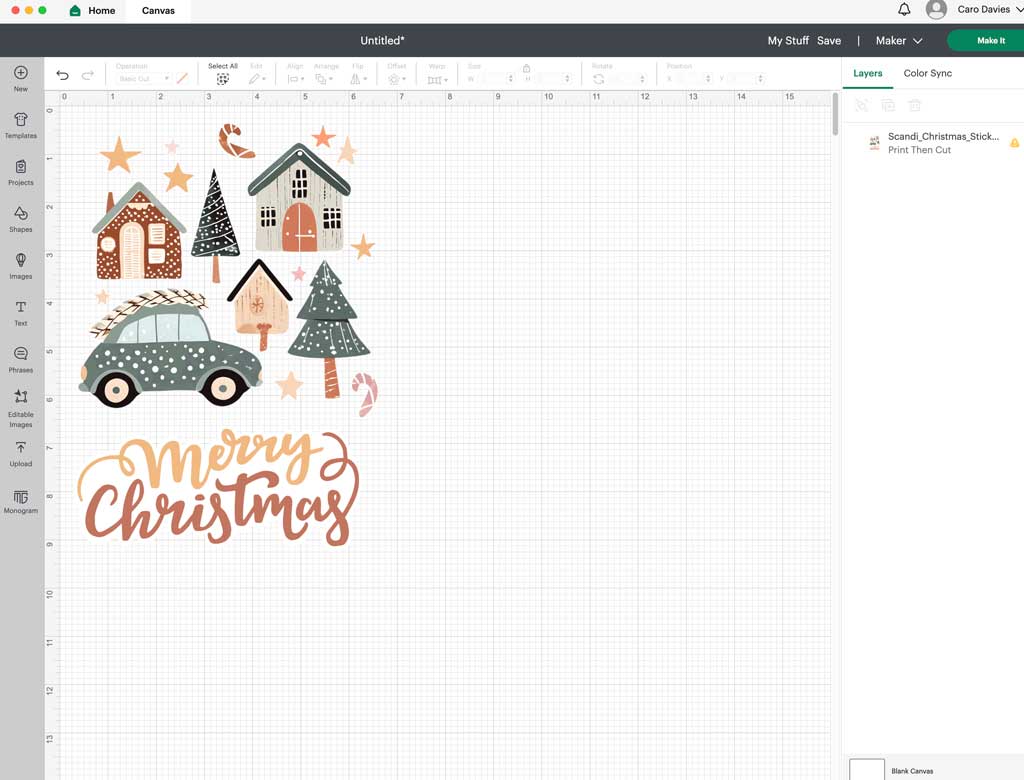The image size is (1024, 780).
Task: Click the position Y stepper
Action: point(760,79)
